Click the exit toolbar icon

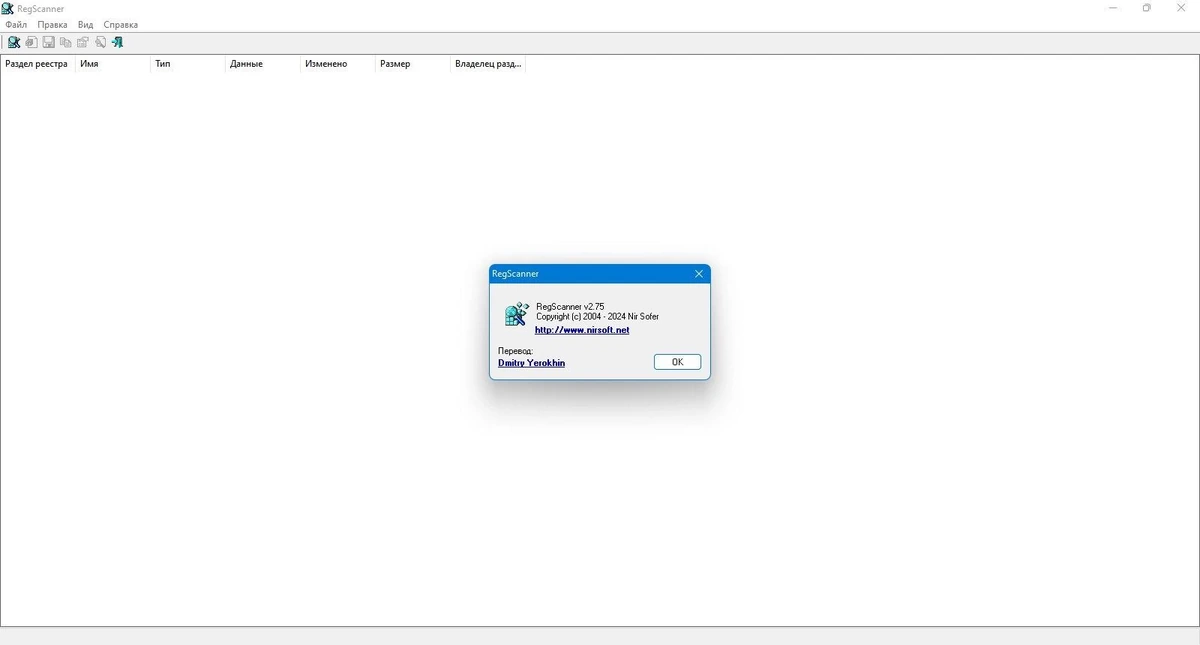click(117, 42)
